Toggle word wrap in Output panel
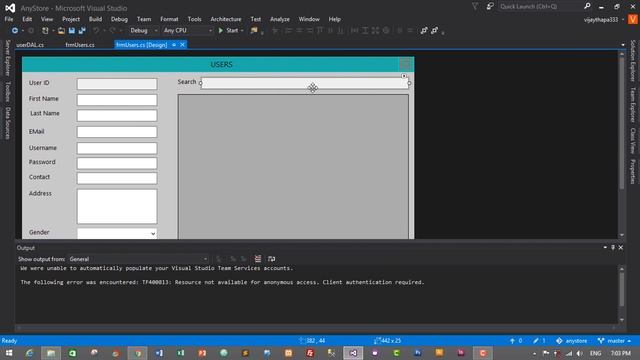This screenshot has height=360, width=640. (x=271, y=259)
